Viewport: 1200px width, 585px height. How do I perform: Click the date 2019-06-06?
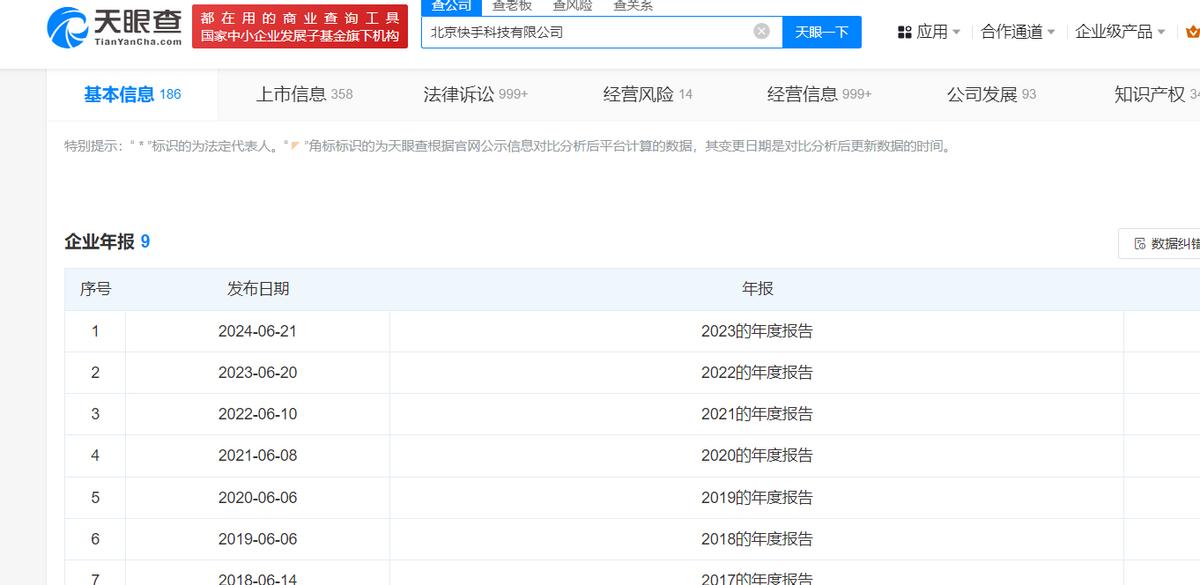coord(258,538)
